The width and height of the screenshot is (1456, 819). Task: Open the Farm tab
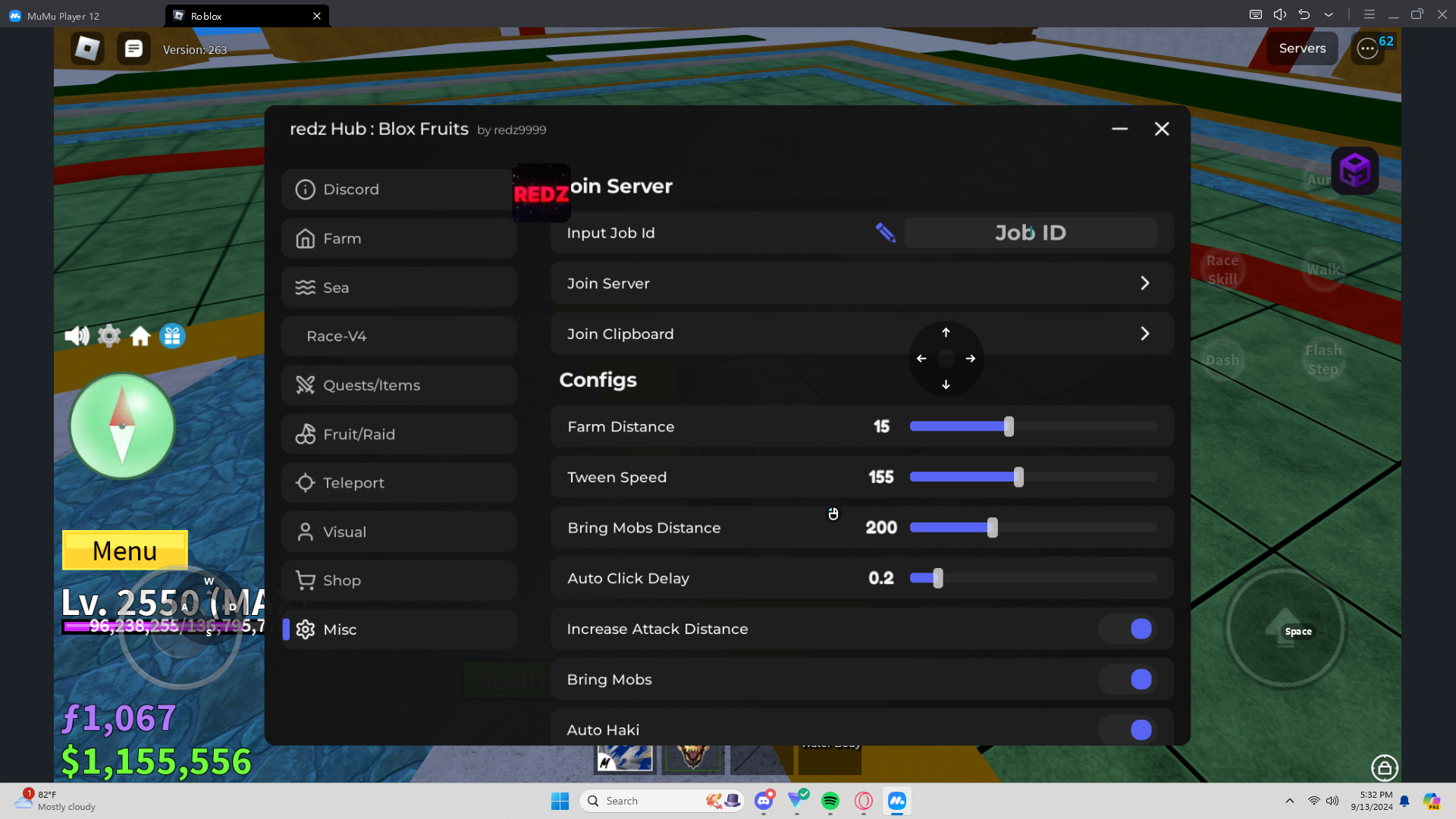point(399,238)
